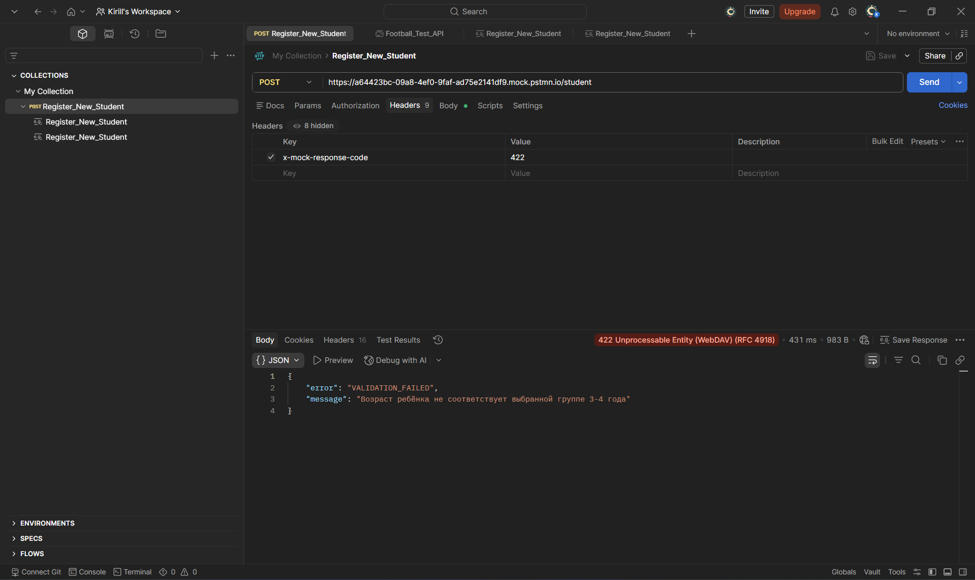Open the settings gear icon
975x580 pixels.
coord(853,11)
